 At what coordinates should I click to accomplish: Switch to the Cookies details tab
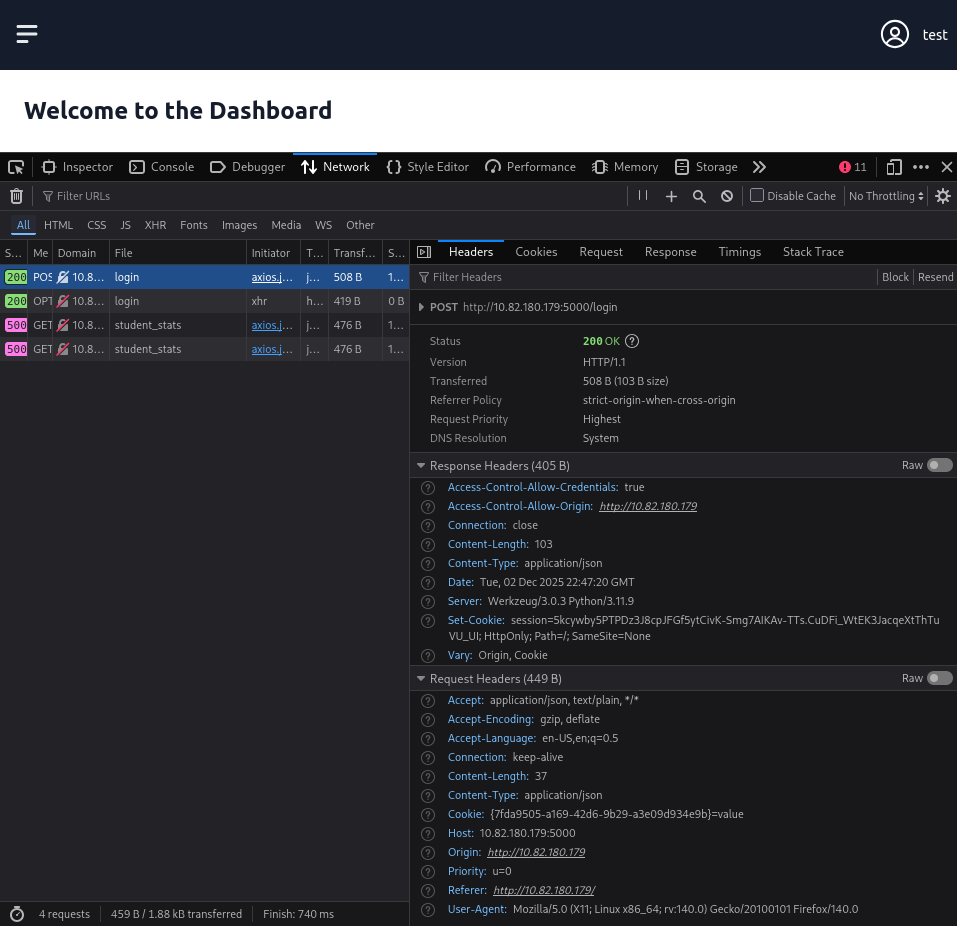(x=536, y=252)
